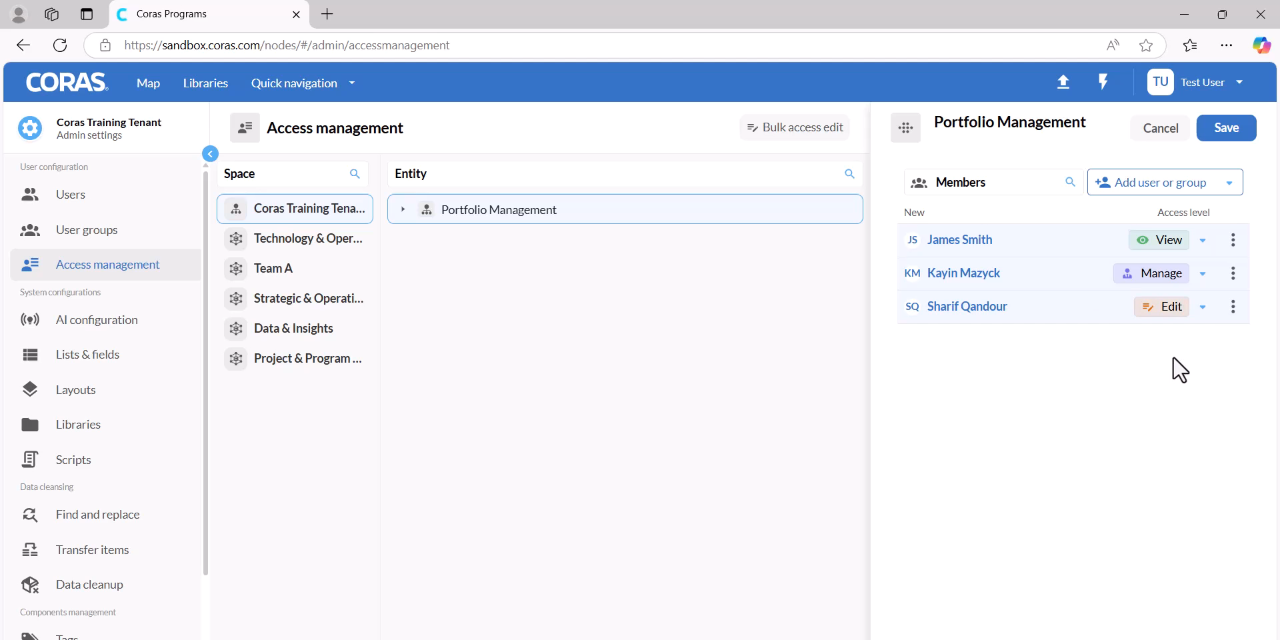This screenshot has height=640, width=1280.
Task: Open Lists & fields in sidebar
Action: pos(106,355)
